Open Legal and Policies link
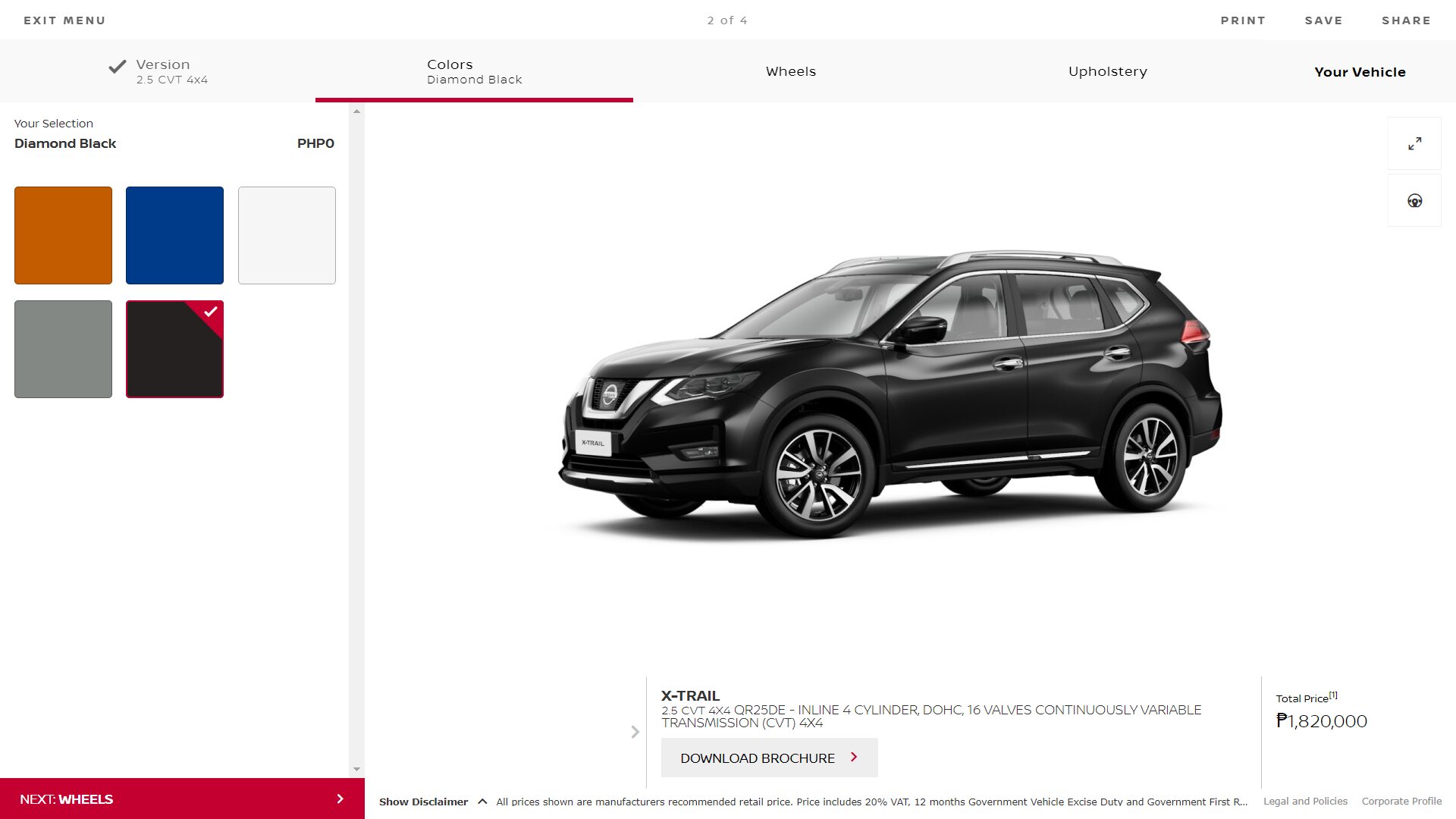This screenshot has height=819, width=1456. [1305, 801]
